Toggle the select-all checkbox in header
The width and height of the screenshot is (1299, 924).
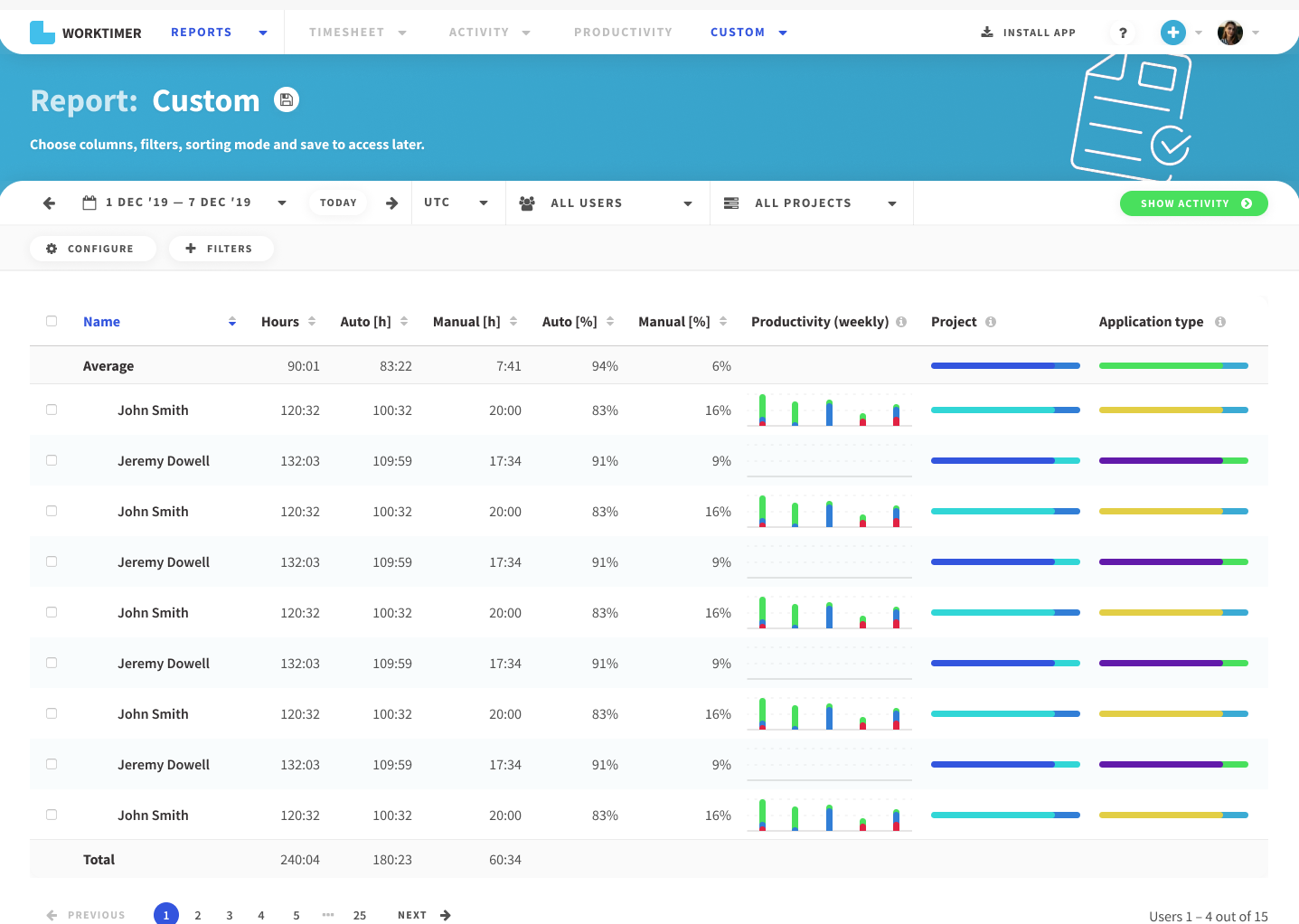52,321
